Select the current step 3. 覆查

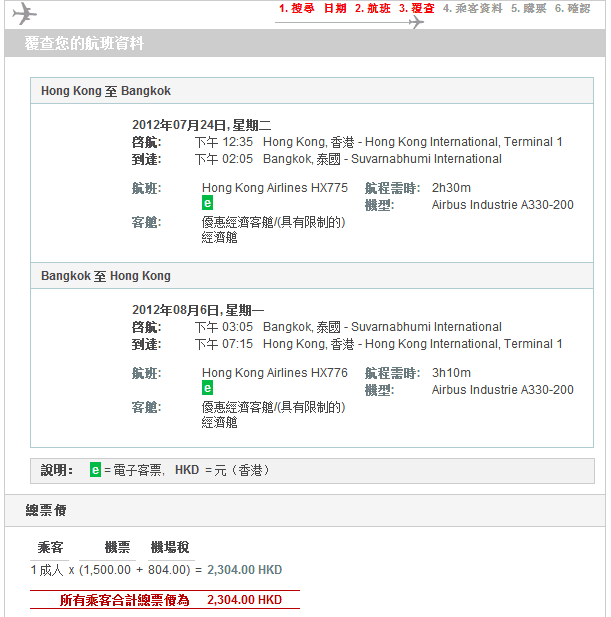(416, 8)
